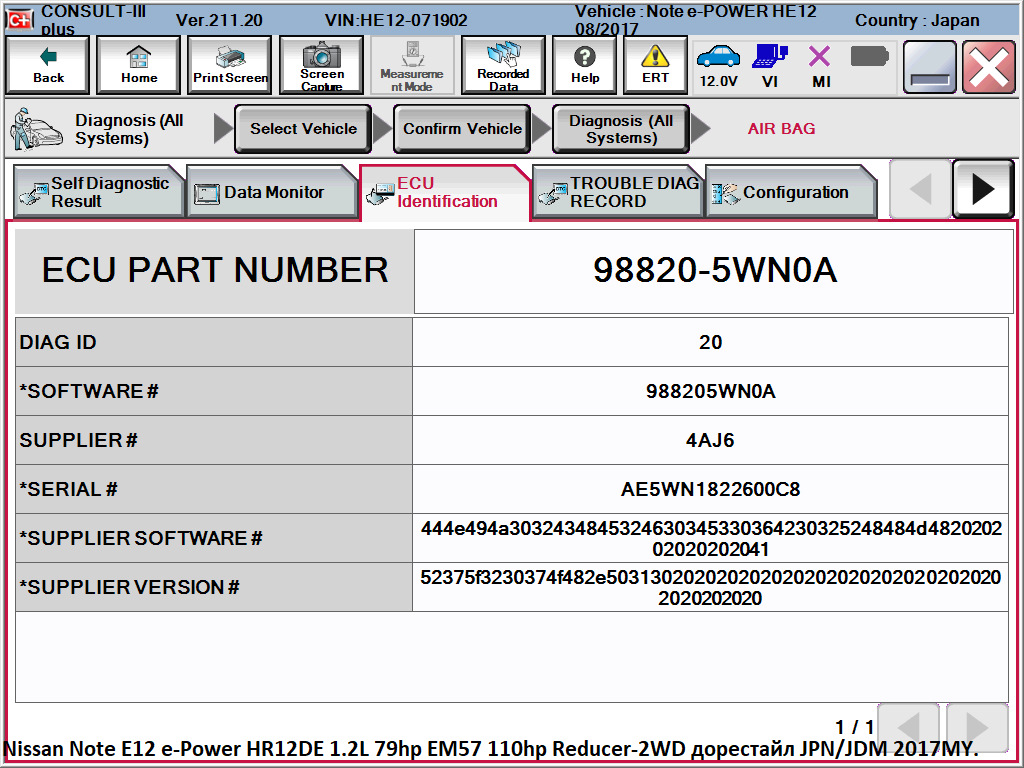Click Select Vehicle breadcrumb button

pyautogui.click(x=303, y=129)
